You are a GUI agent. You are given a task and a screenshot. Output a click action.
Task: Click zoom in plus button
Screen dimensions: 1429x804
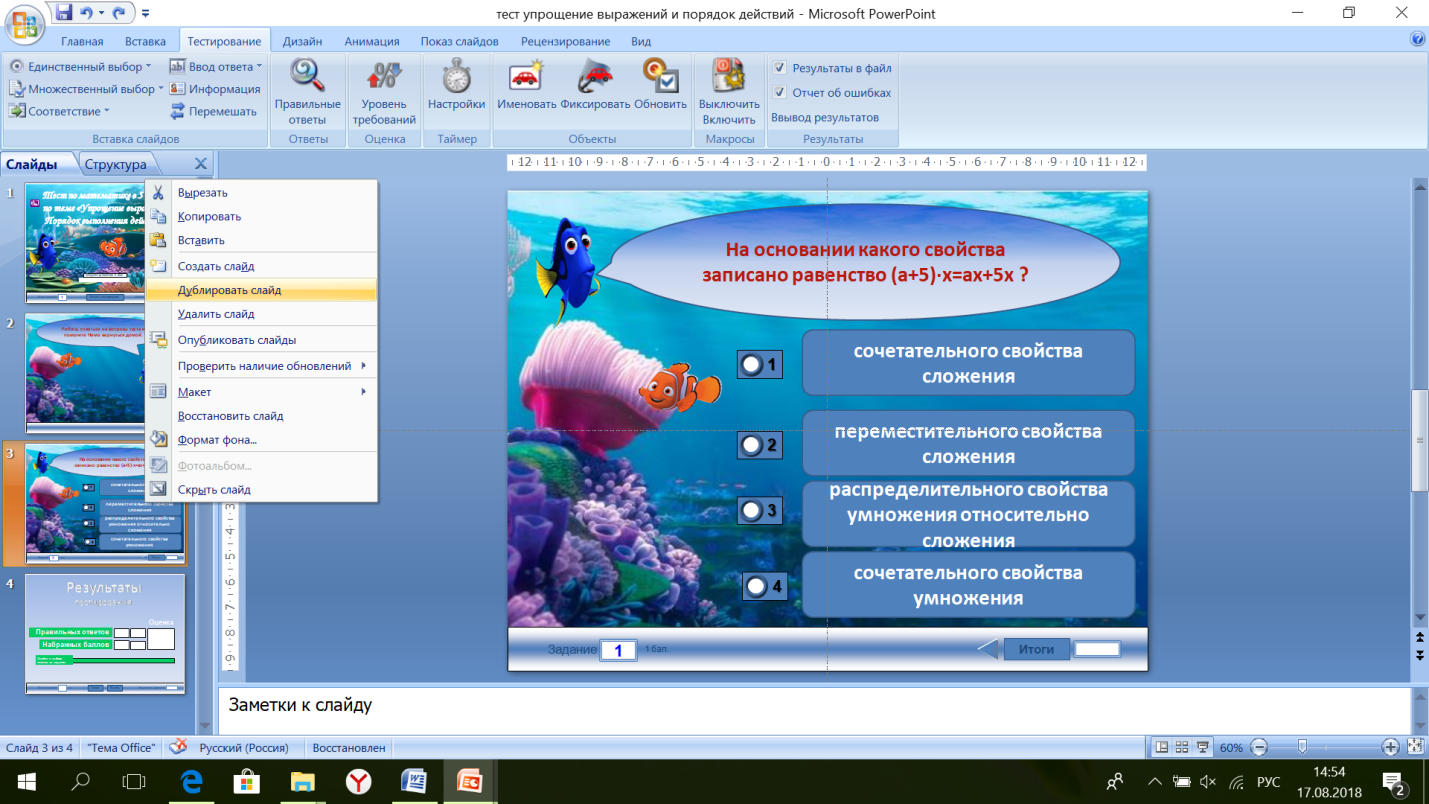pos(1390,747)
